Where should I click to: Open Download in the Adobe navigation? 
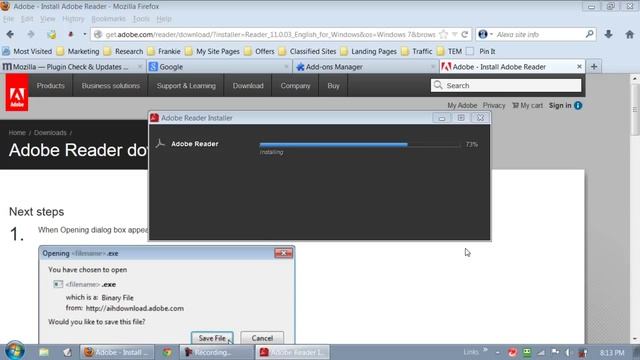point(248,86)
